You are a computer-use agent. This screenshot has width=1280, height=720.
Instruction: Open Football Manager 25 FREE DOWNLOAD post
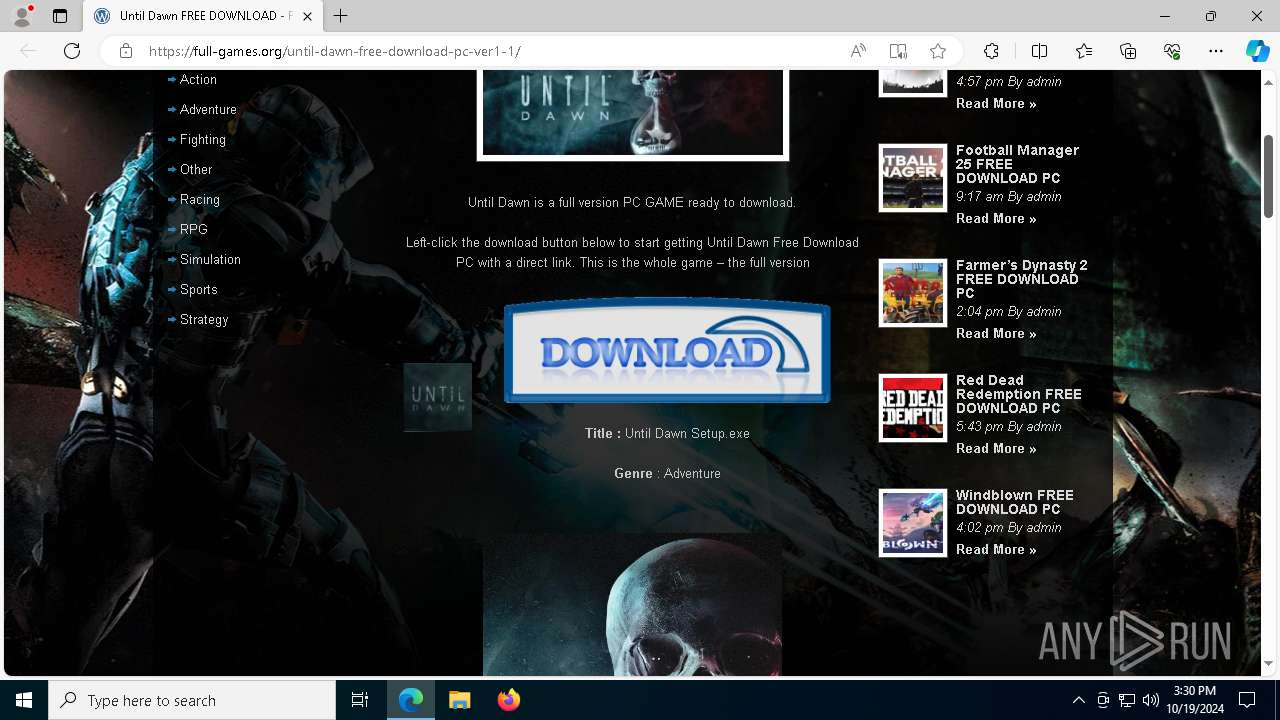[1017, 164]
